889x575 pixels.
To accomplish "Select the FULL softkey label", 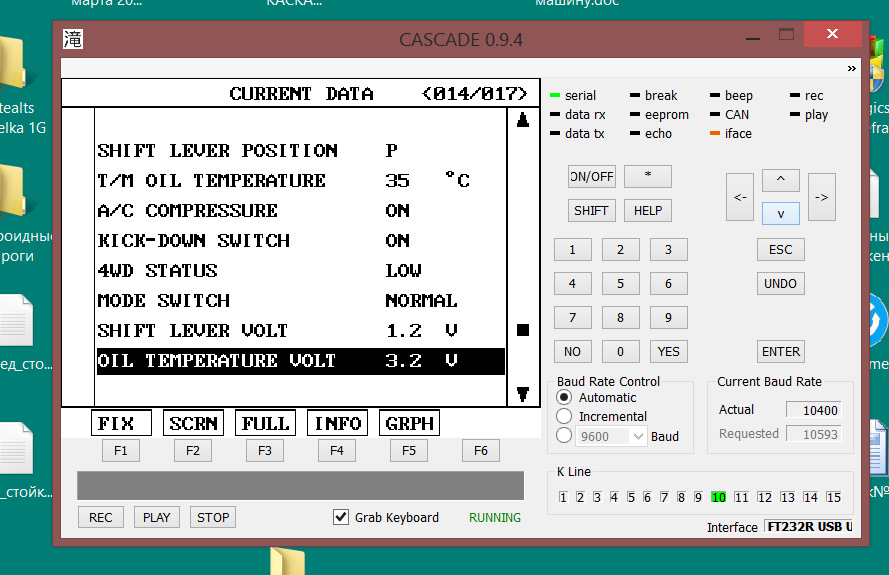I will [265, 423].
